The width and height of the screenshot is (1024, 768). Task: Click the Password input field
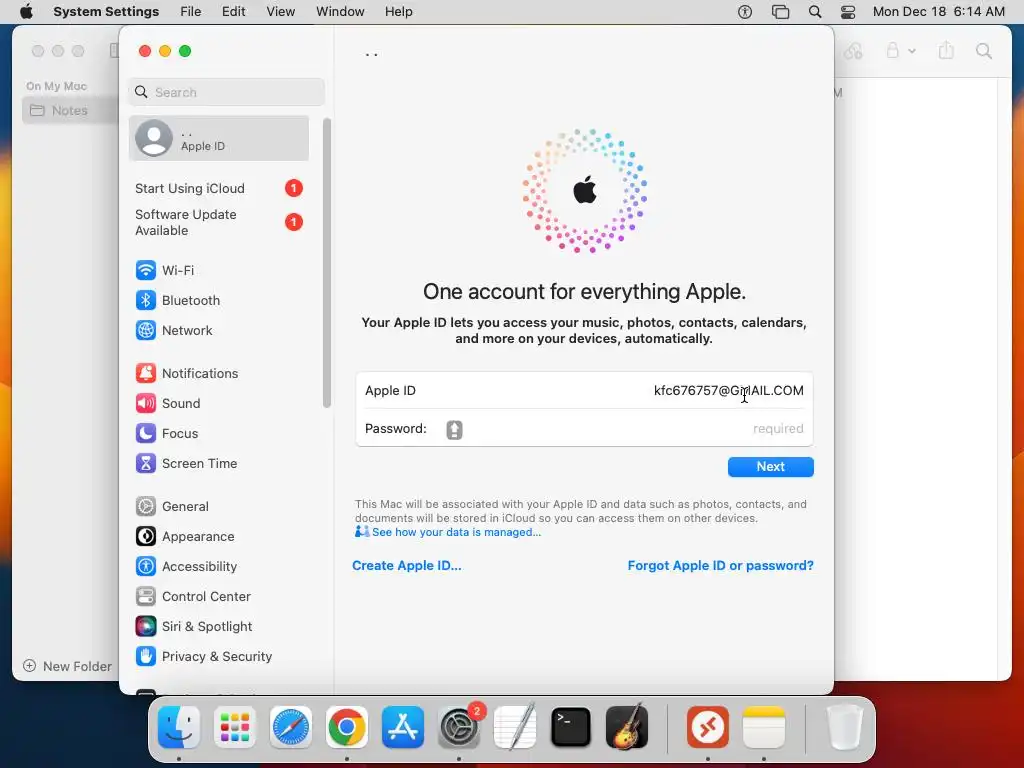tap(584, 429)
